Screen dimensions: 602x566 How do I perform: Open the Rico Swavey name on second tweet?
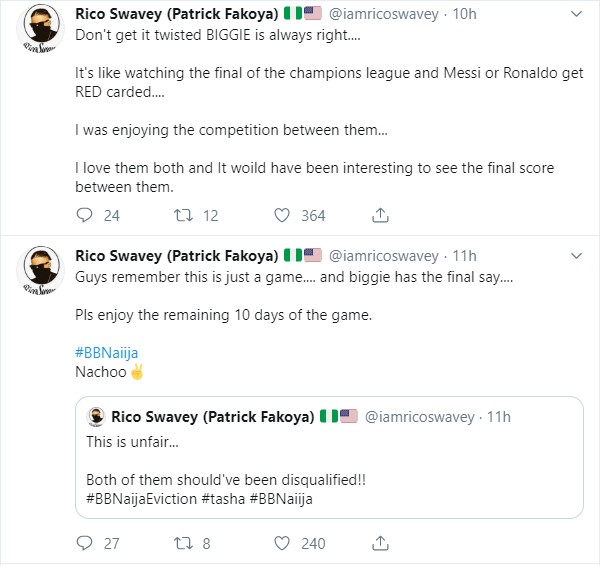[x=177, y=256]
